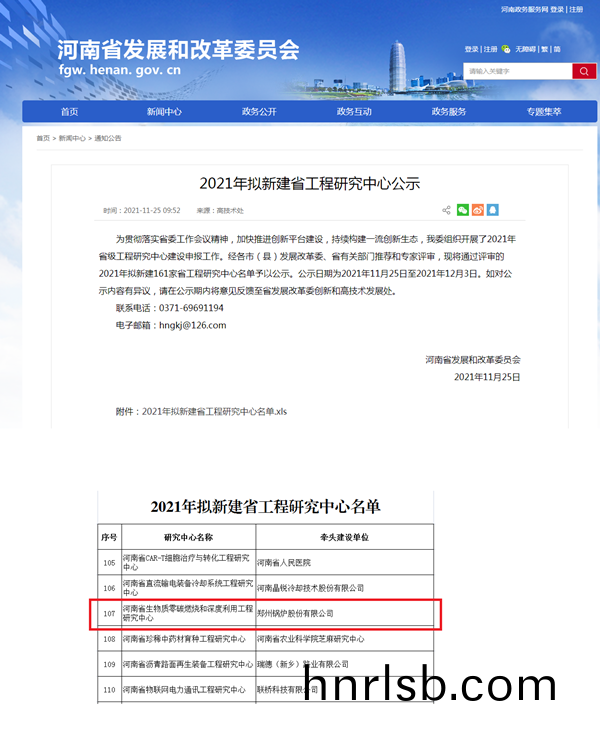Share the article via WeChat icon
Screen dimensions: 600x730
coord(463,210)
